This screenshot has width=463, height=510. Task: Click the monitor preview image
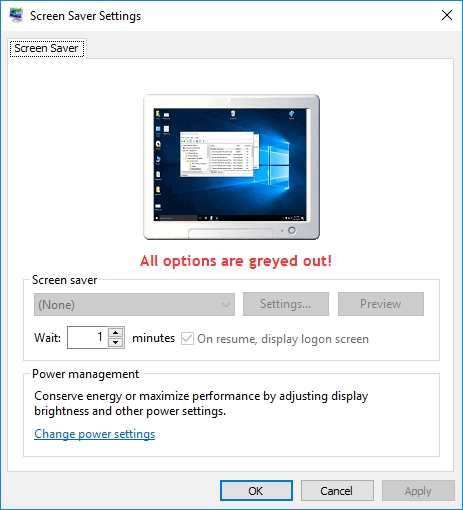(231, 167)
